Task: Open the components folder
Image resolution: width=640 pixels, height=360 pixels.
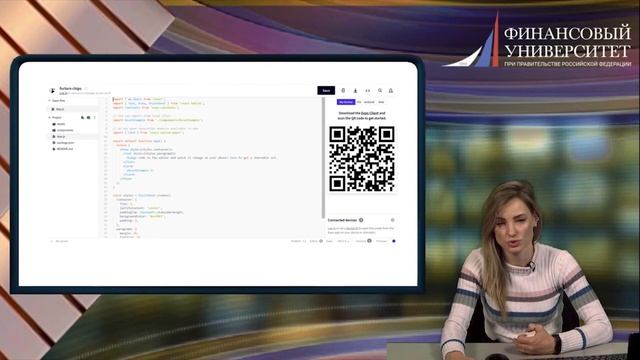Action: (63, 130)
